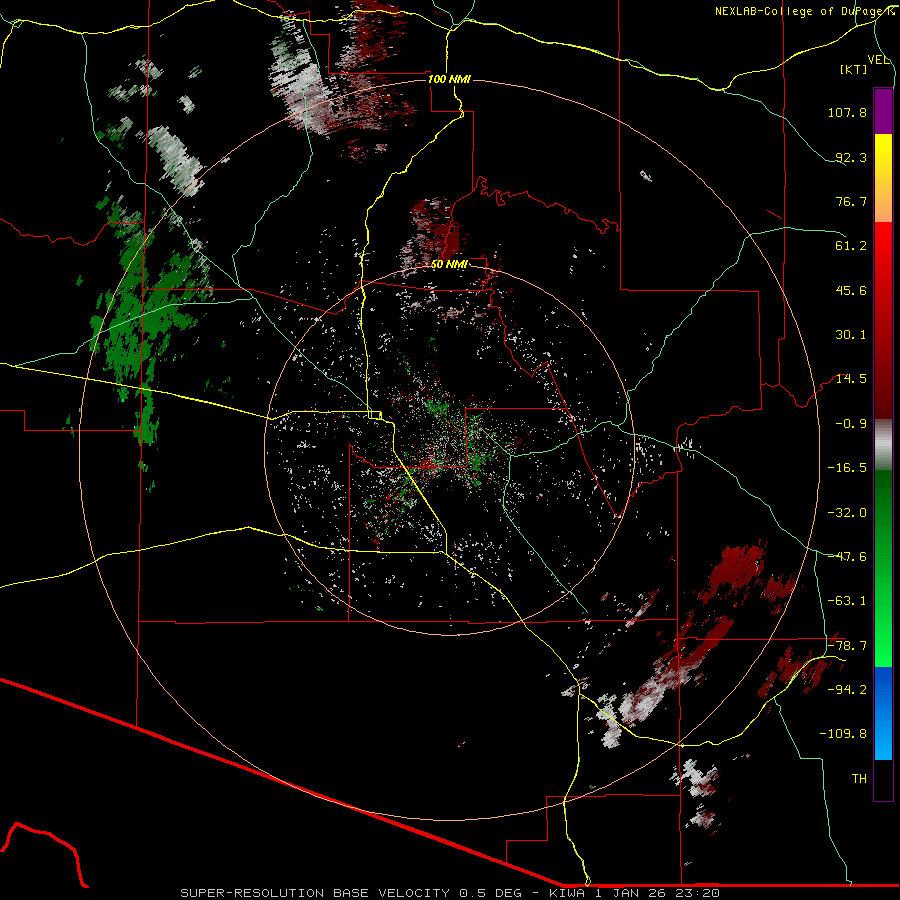The height and width of the screenshot is (900, 900).
Task: Select the -47.6 velocity scale value
Action: click(x=847, y=557)
